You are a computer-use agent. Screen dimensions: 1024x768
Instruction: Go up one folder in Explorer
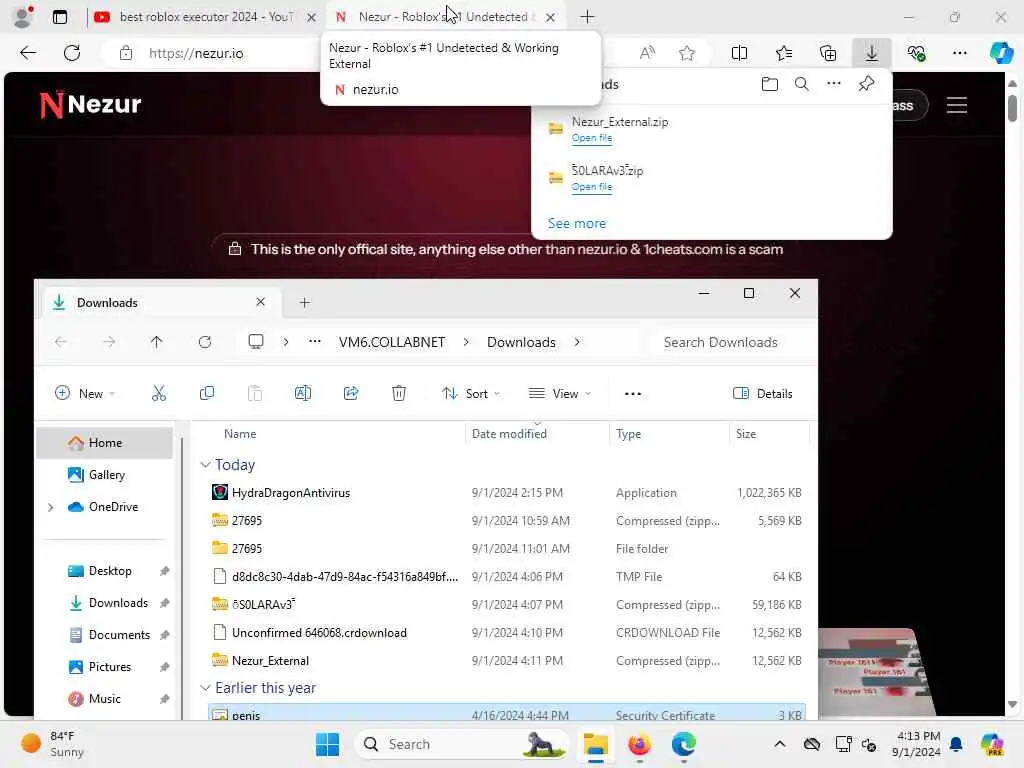(x=157, y=342)
